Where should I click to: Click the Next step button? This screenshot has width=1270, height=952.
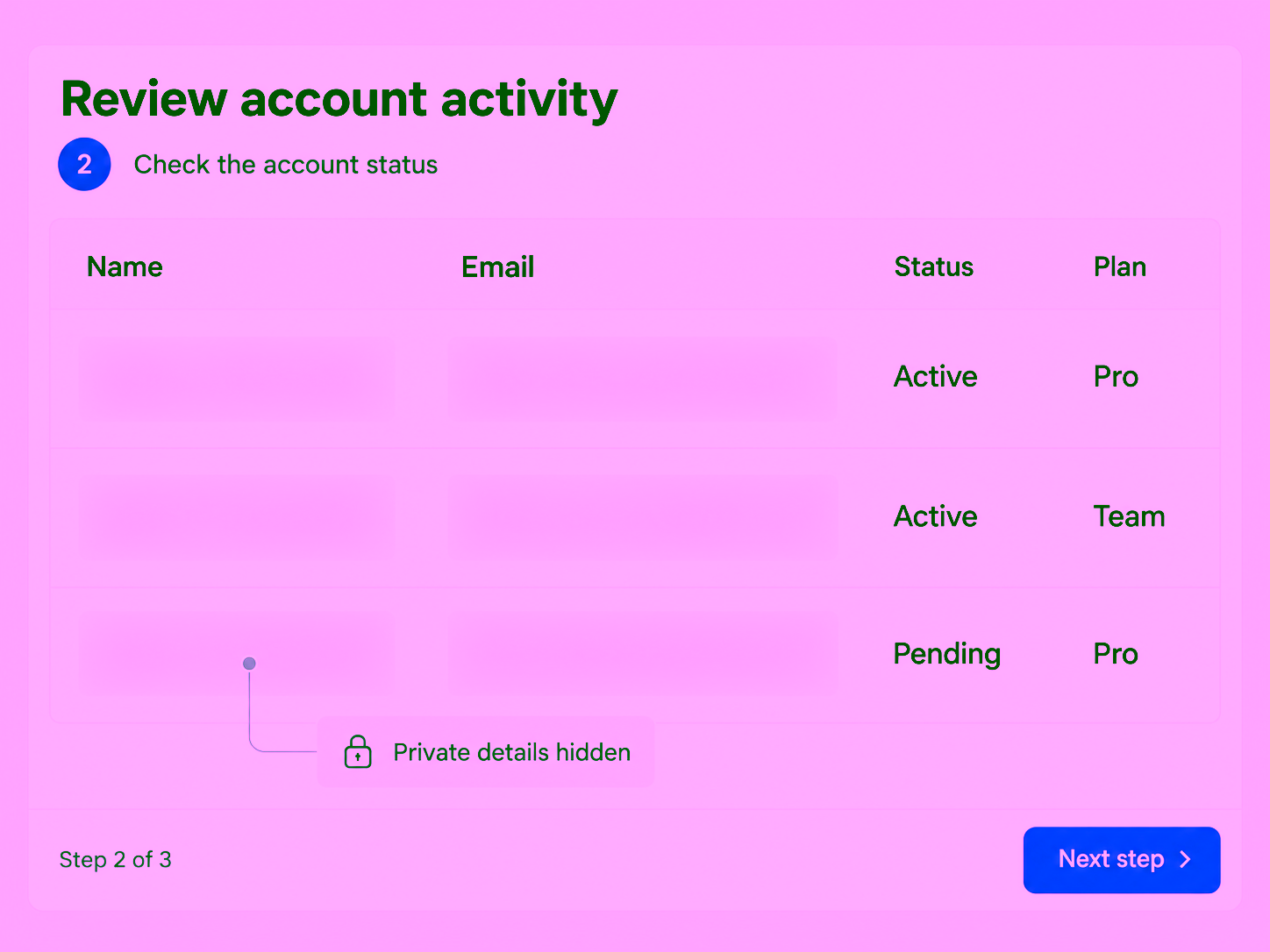(1122, 860)
